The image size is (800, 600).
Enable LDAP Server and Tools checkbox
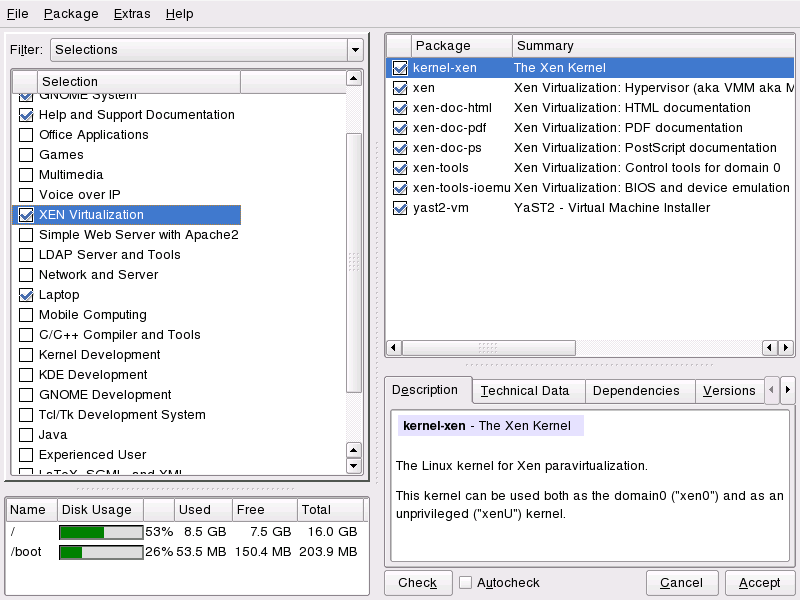pyautogui.click(x=26, y=255)
